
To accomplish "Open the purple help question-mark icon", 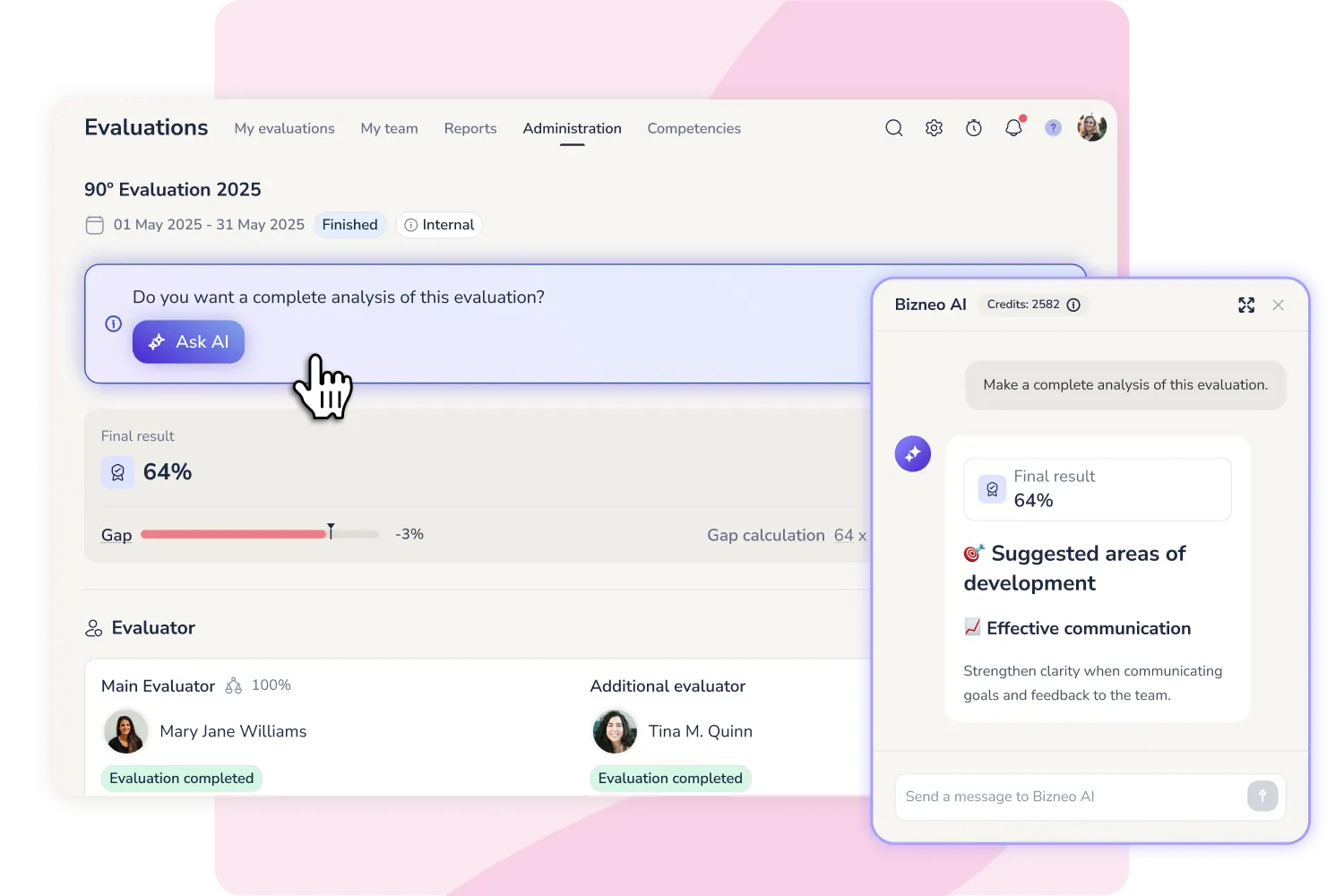I will pos(1054,128).
